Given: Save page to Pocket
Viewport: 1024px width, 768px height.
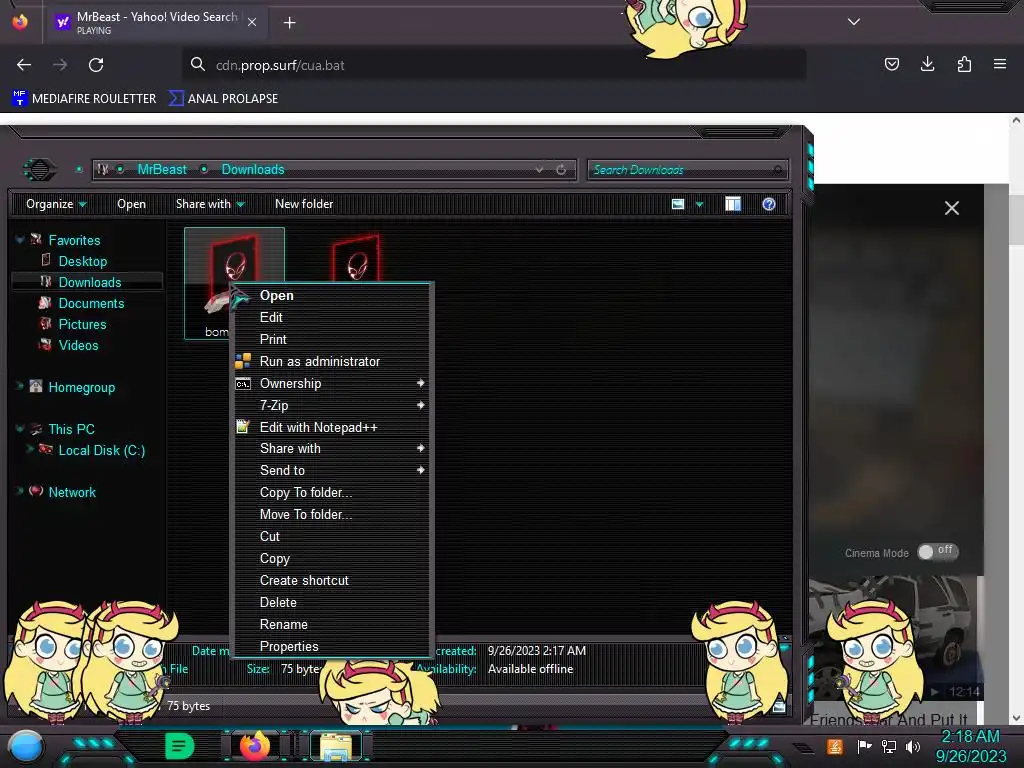Looking at the screenshot, I should tap(891, 64).
